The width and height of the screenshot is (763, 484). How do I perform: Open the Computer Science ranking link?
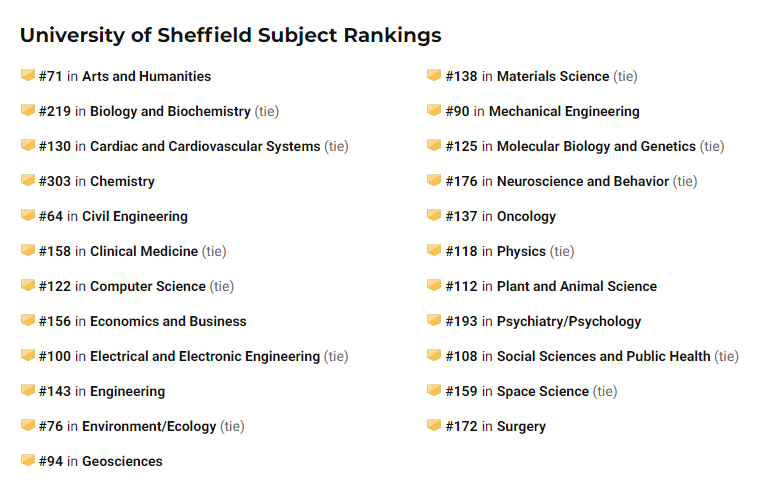(x=148, y=287)
